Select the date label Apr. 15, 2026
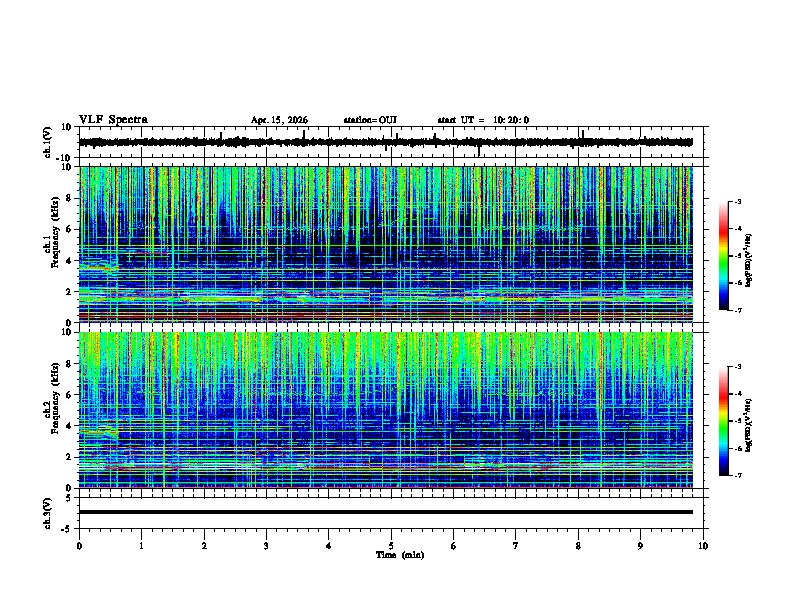Image resolution: width=792 pixels, height=612 pixels. point(279,120)
